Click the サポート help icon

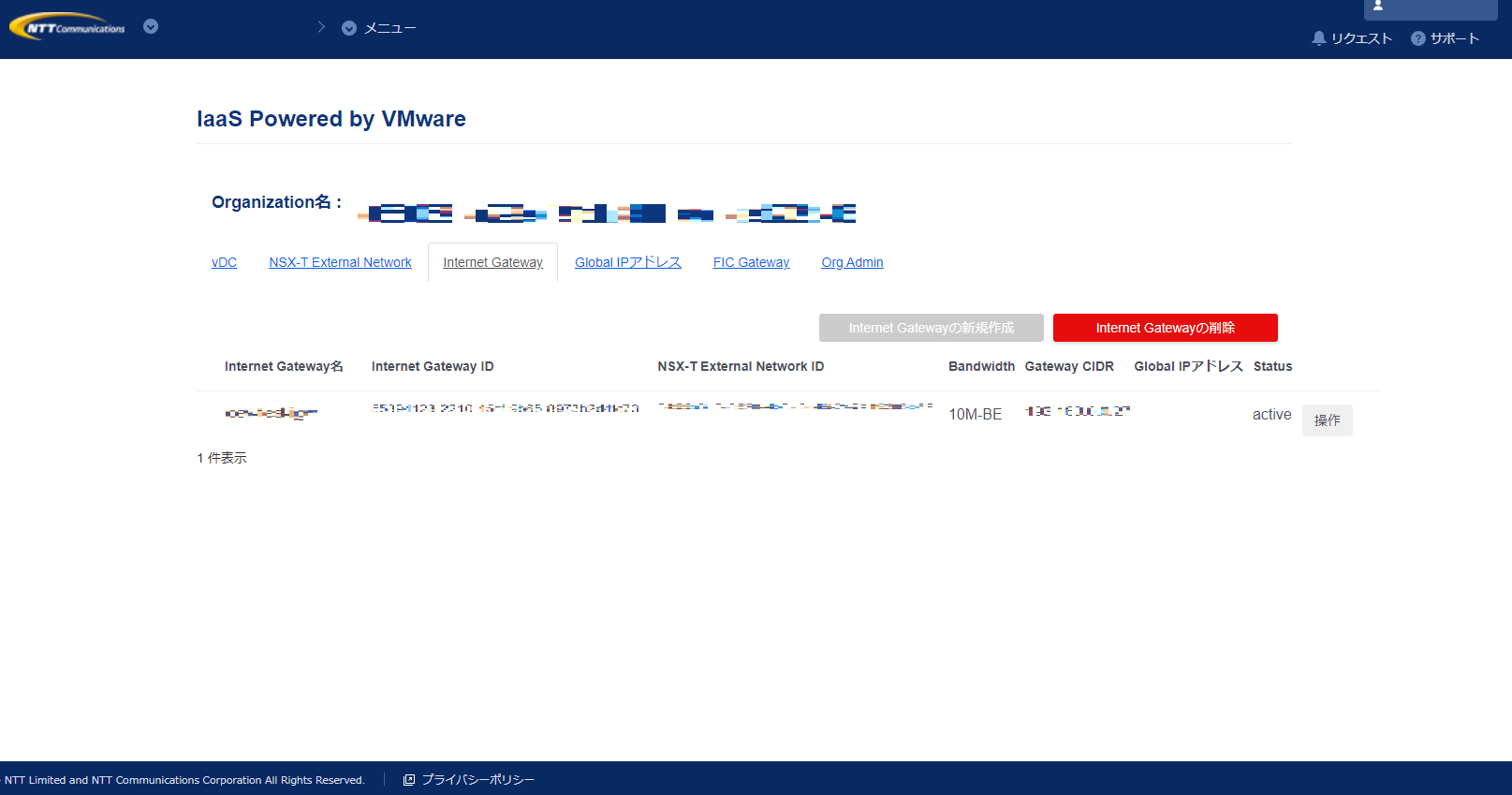click(1418, 38)
